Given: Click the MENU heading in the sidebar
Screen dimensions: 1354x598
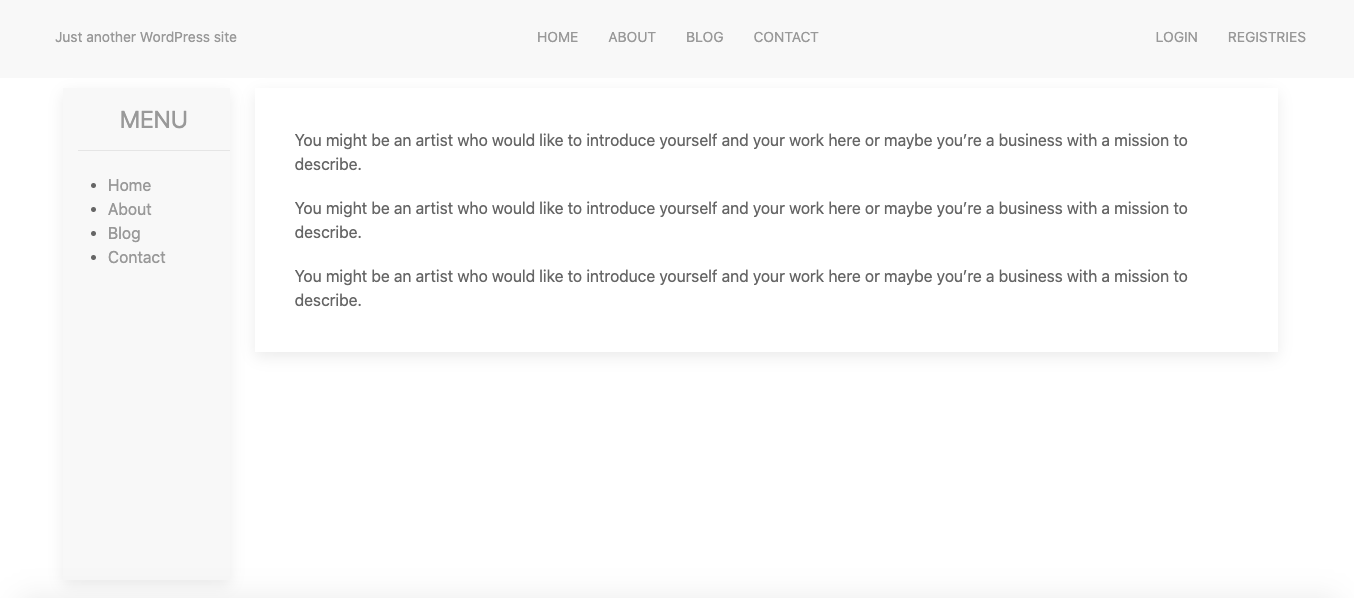Looking at the screenshot, I should [154, 120].
